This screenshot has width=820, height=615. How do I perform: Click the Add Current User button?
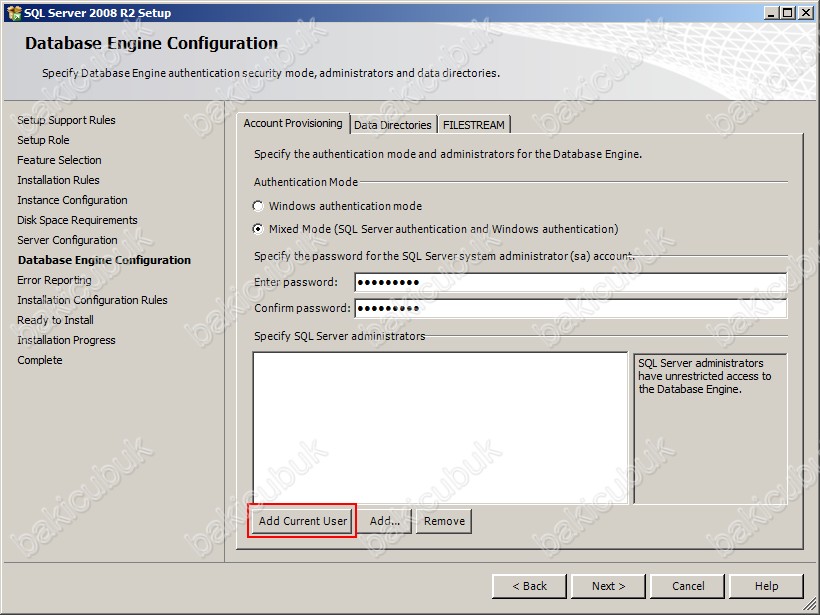click(x=303, y=521)
